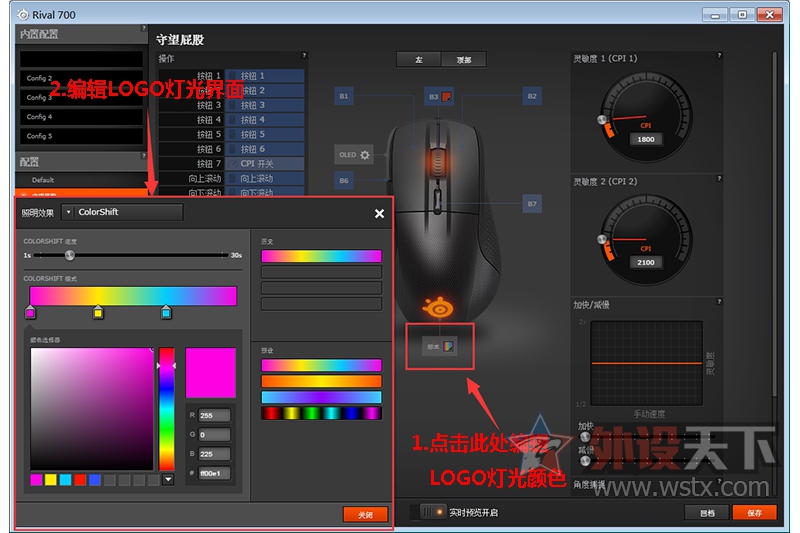Pick the red saved color swatch
Image resolution: width=800 pixels, height=533 pixels.
click(x=80, y=479)
